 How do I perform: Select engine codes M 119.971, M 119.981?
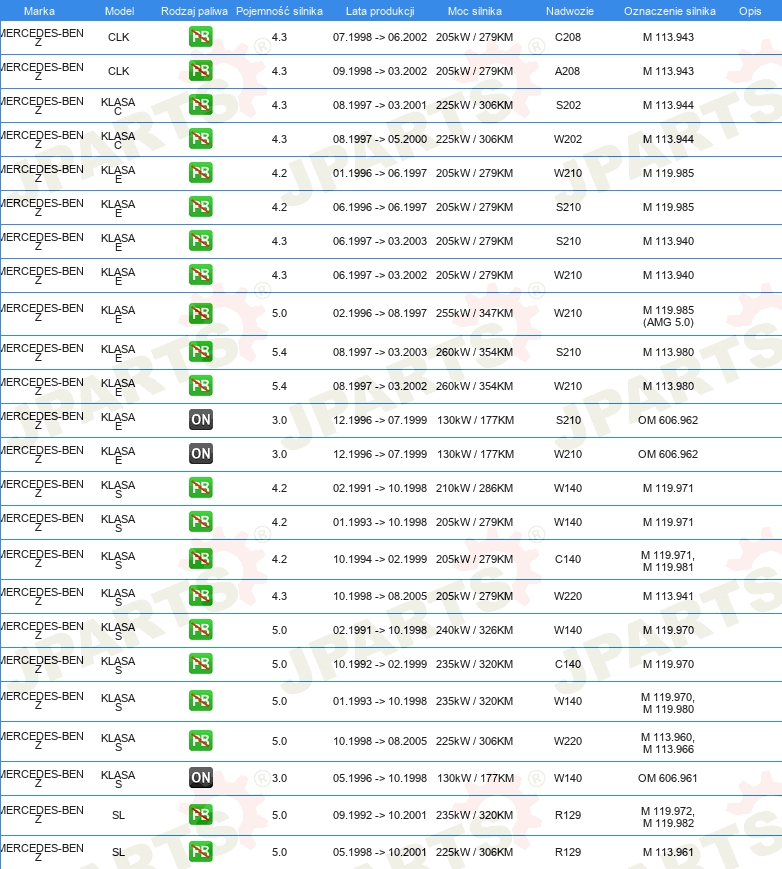point(668,561)
